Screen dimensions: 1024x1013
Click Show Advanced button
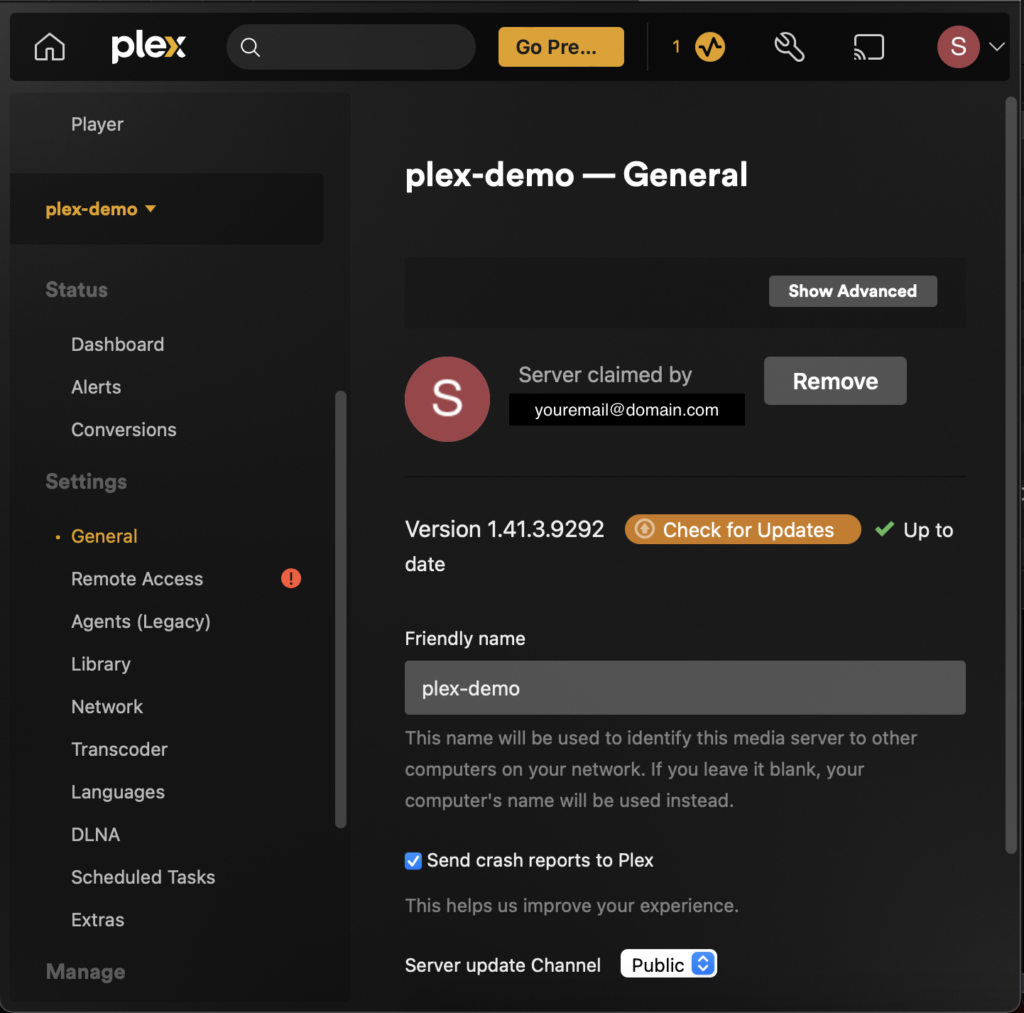pyautogui.click(x=852, y=291)
